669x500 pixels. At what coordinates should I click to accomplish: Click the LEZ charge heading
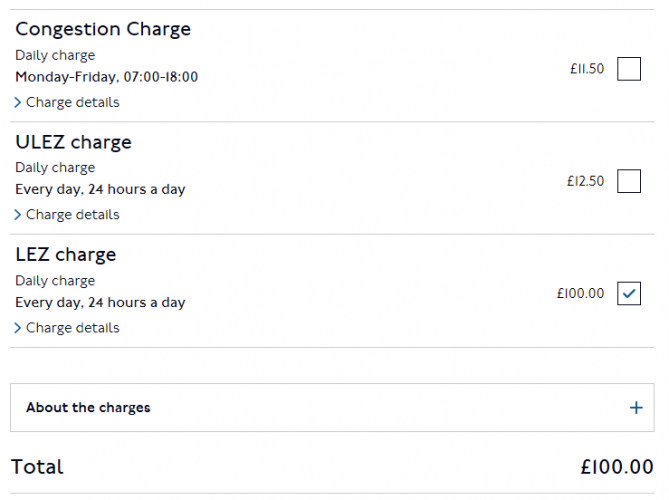(66, 255)
